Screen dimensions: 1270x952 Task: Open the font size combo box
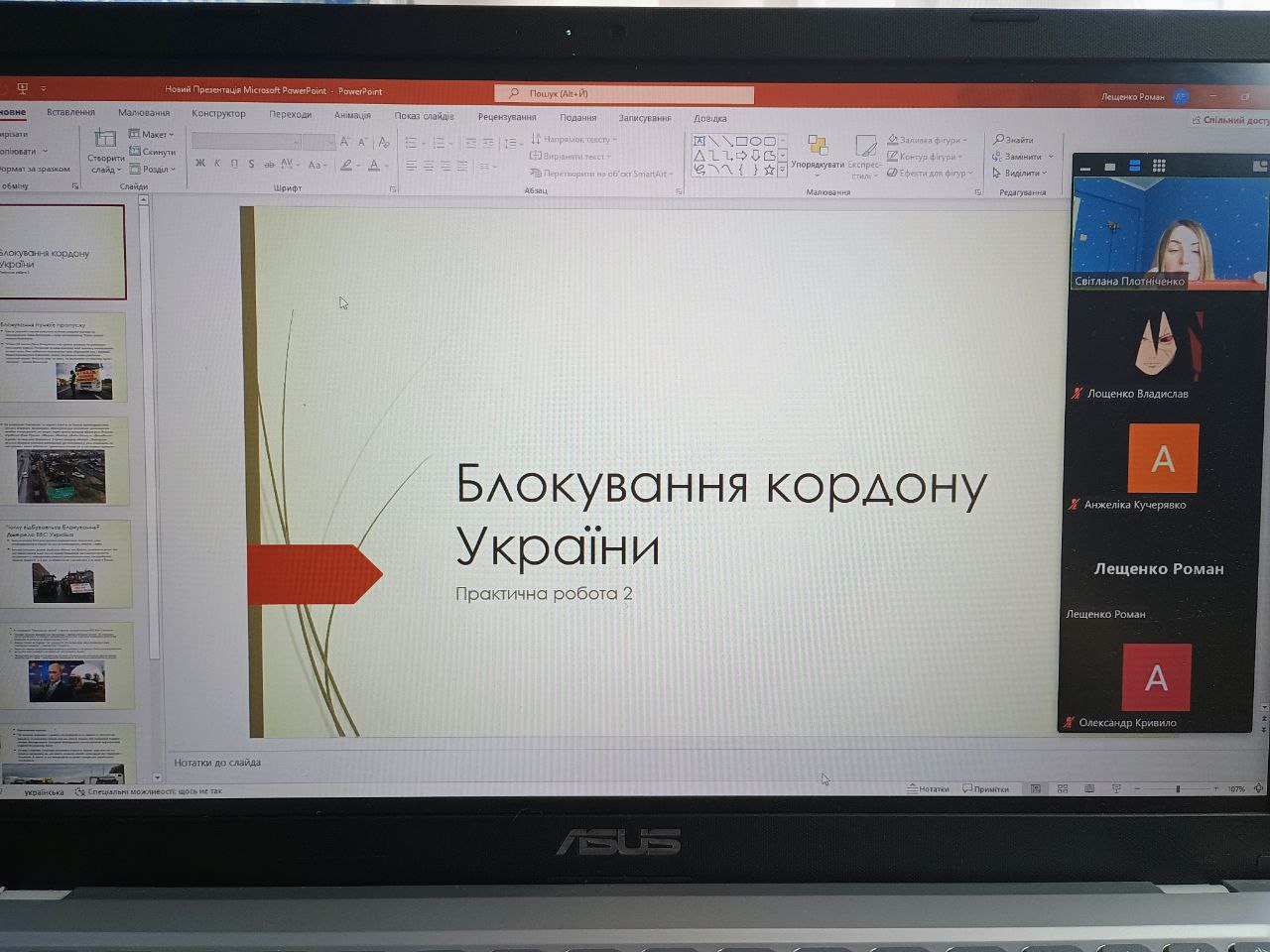[318, 142]
